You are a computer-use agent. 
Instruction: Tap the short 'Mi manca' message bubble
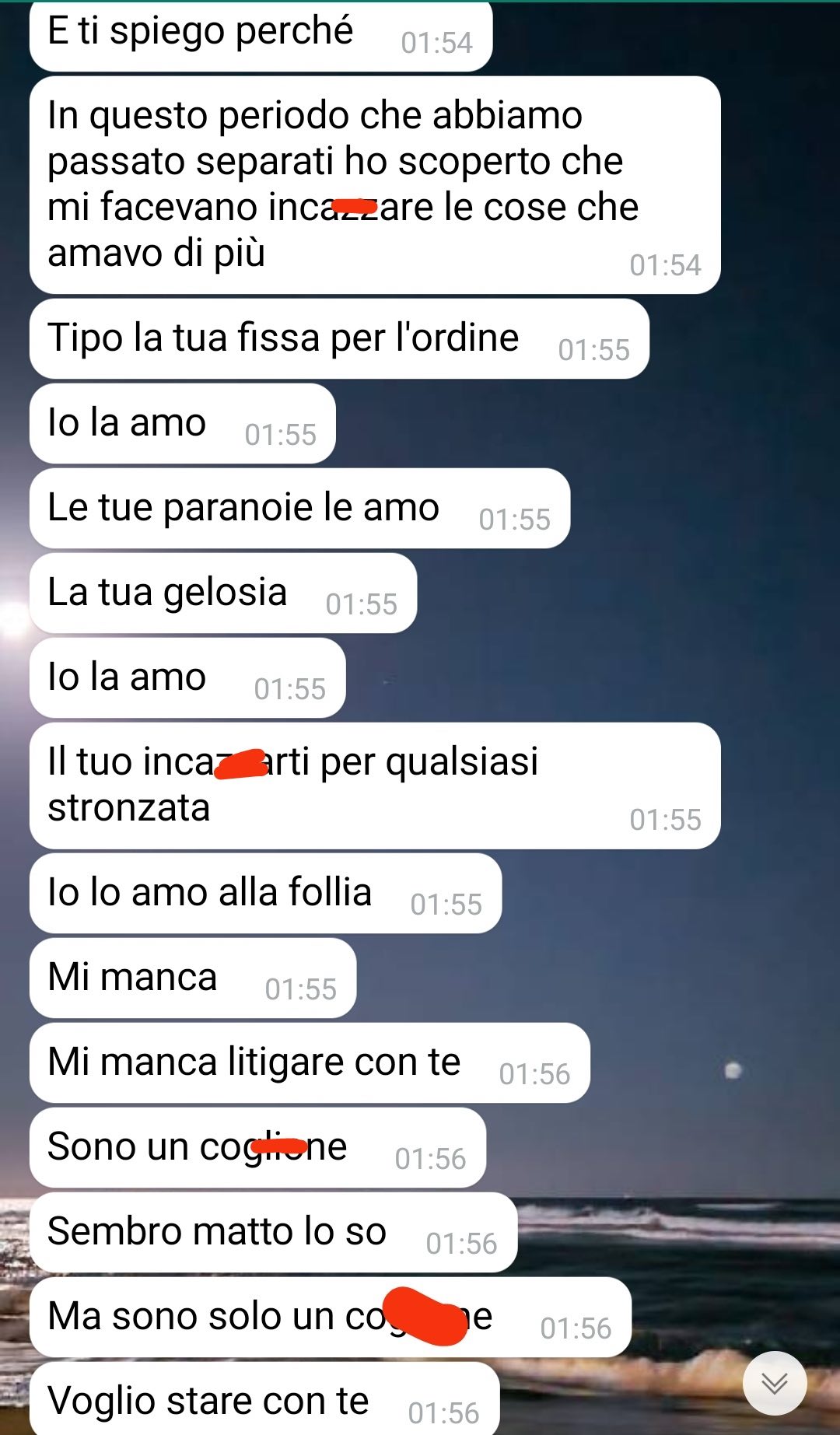[193, 978]
